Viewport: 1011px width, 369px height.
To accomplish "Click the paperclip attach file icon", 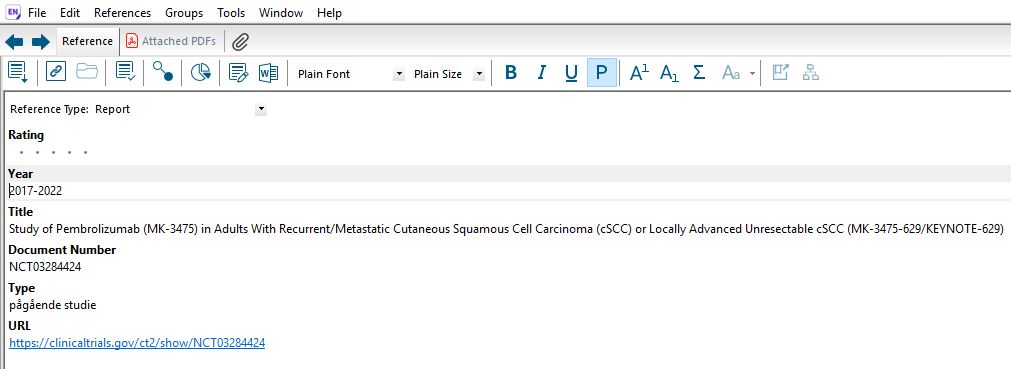I will 240,42.
